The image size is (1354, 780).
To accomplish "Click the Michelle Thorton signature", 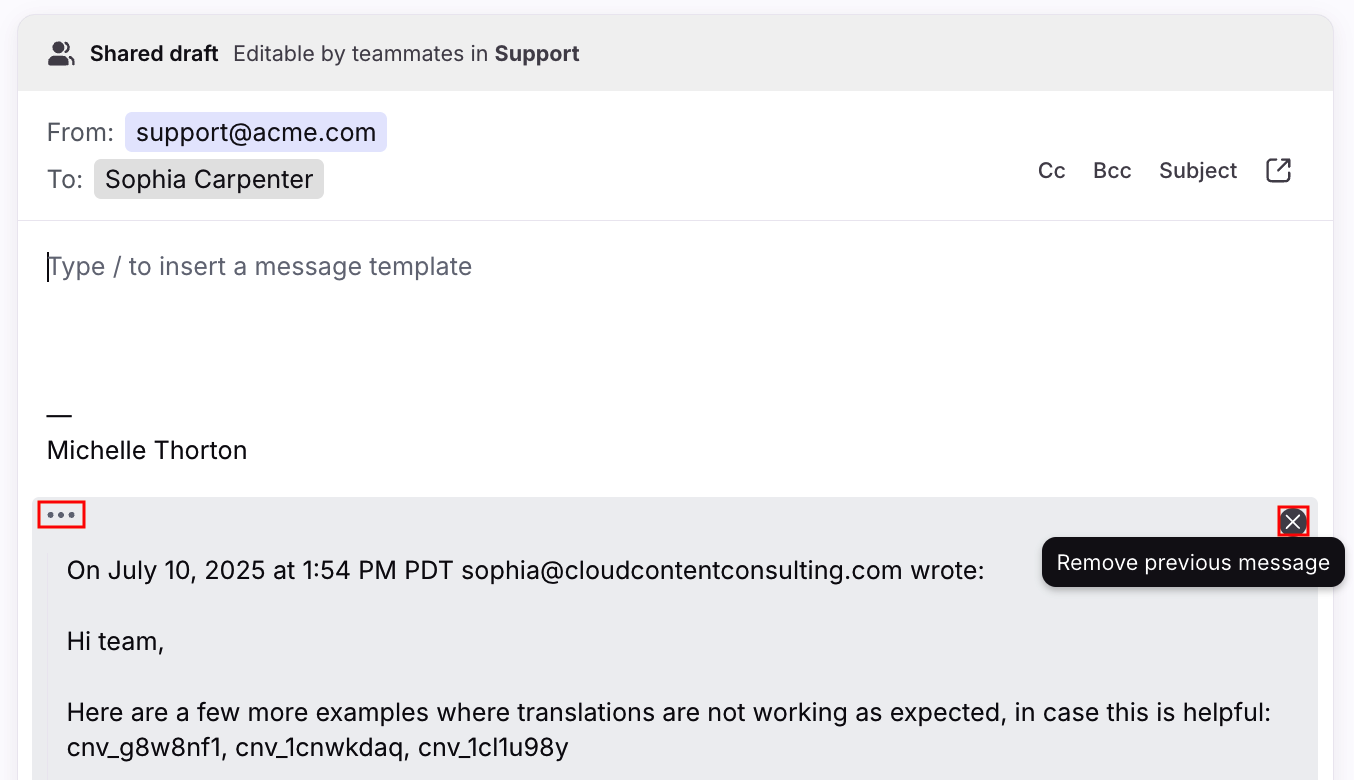I will coord(147,450).
